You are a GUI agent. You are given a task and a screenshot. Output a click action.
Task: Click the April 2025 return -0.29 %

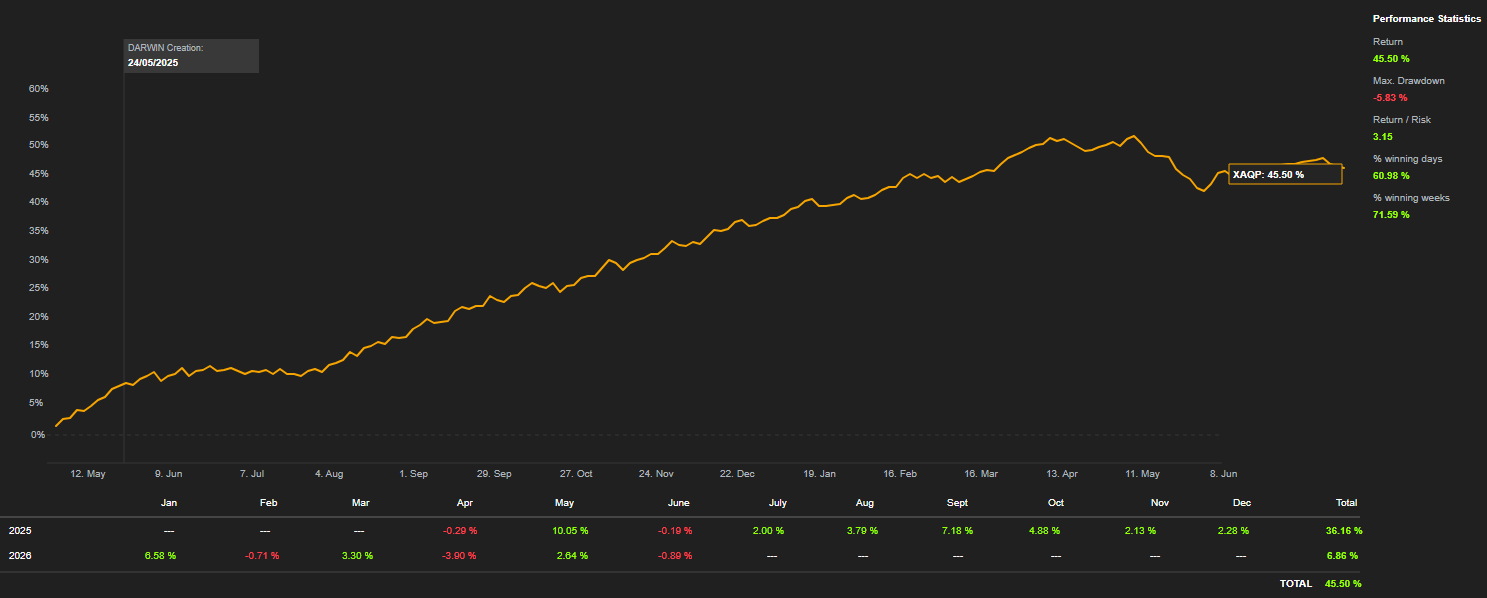[x=460, y=530]
